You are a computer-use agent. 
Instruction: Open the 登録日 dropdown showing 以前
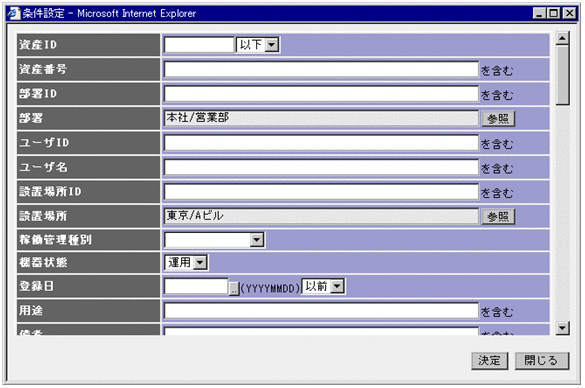coord(323,287)
